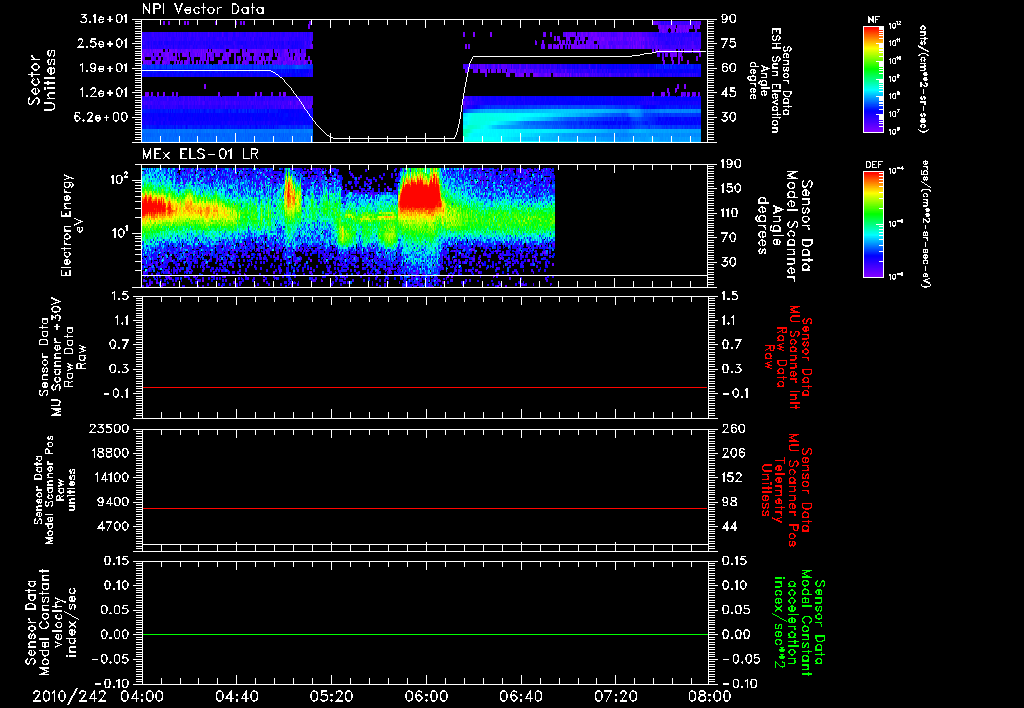
Task: Click the Sector Unitless axis label
Action: [42, 80]
